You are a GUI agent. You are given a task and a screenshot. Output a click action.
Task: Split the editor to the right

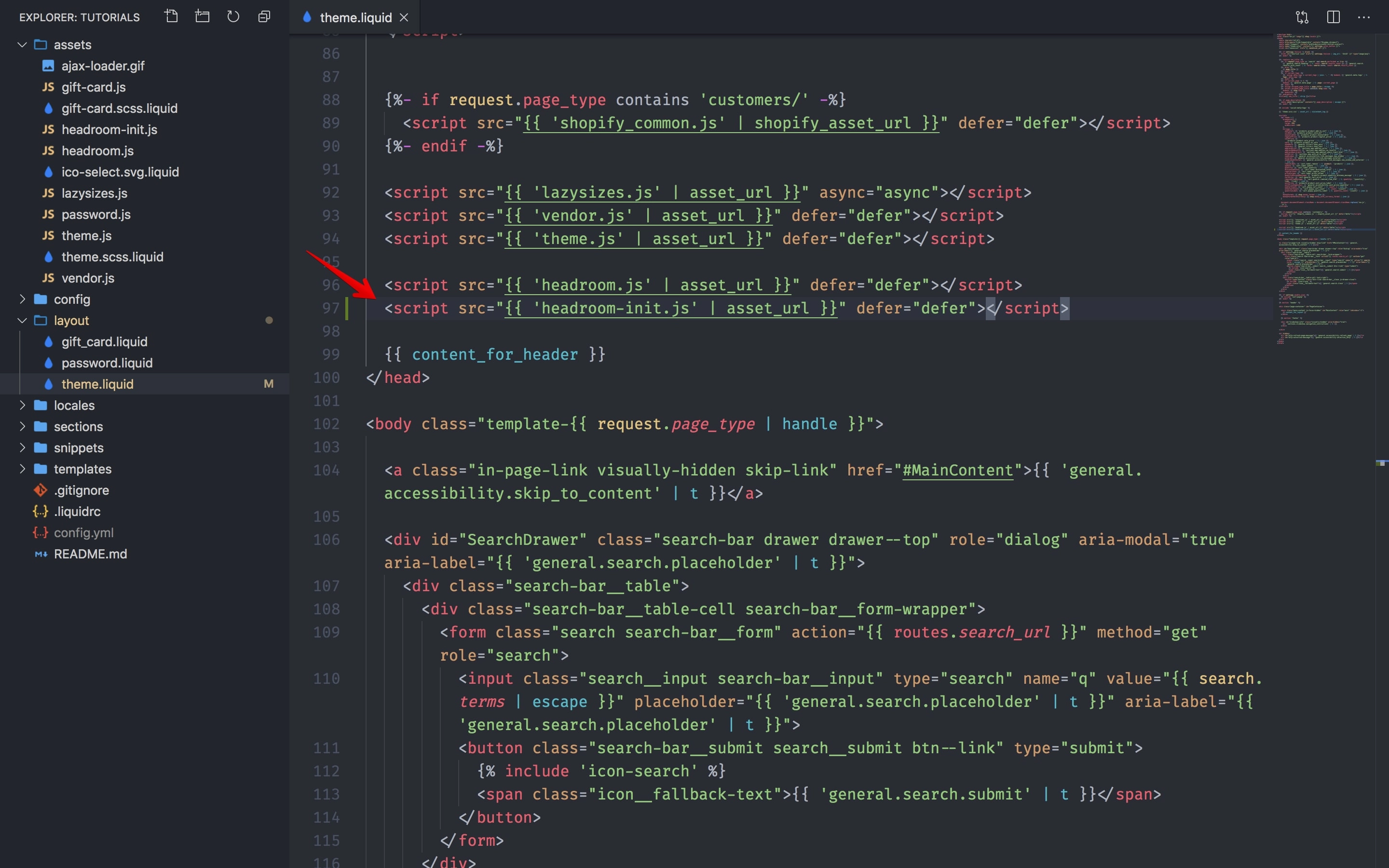click(x=1334, y=17)
